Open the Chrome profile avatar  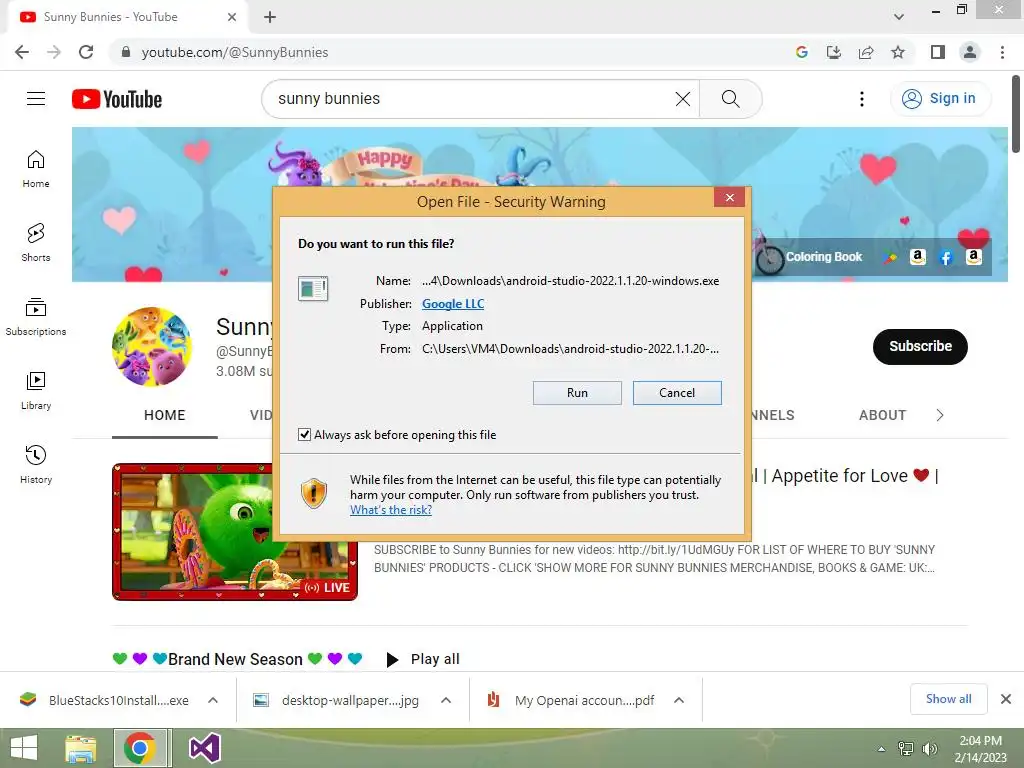click(970, 52)
